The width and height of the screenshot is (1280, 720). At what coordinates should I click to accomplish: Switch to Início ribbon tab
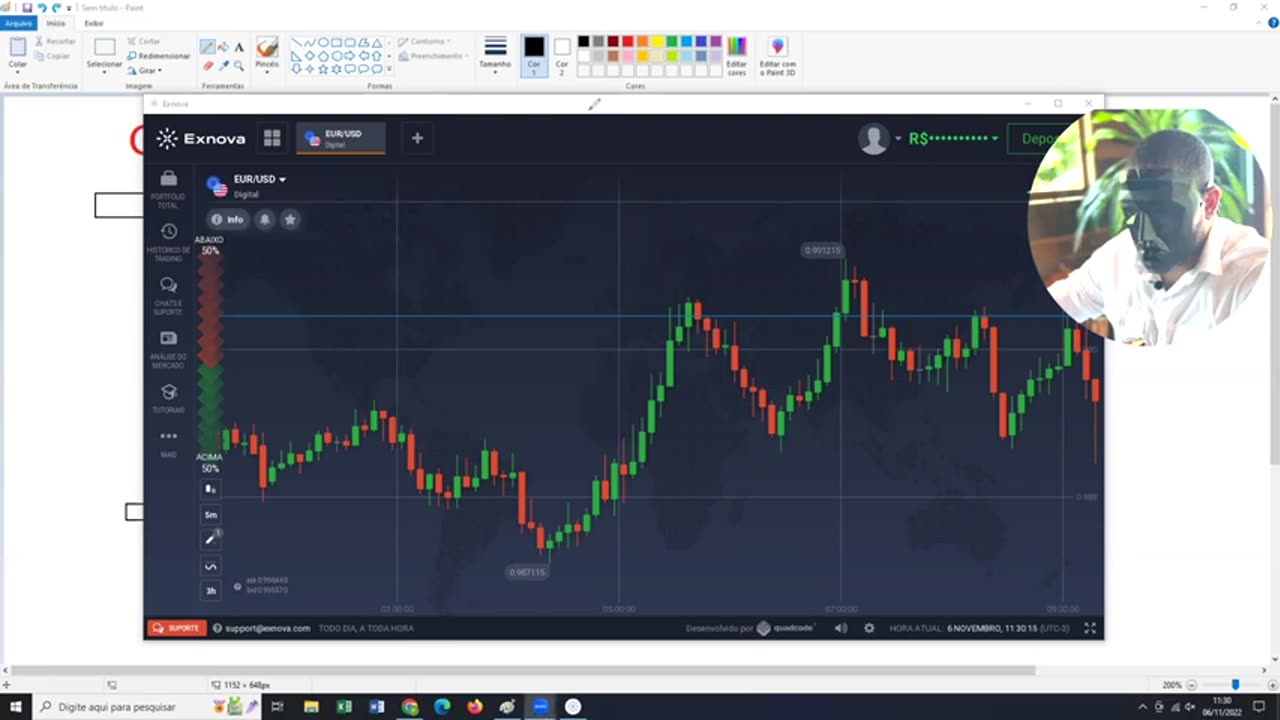point(56,23)
